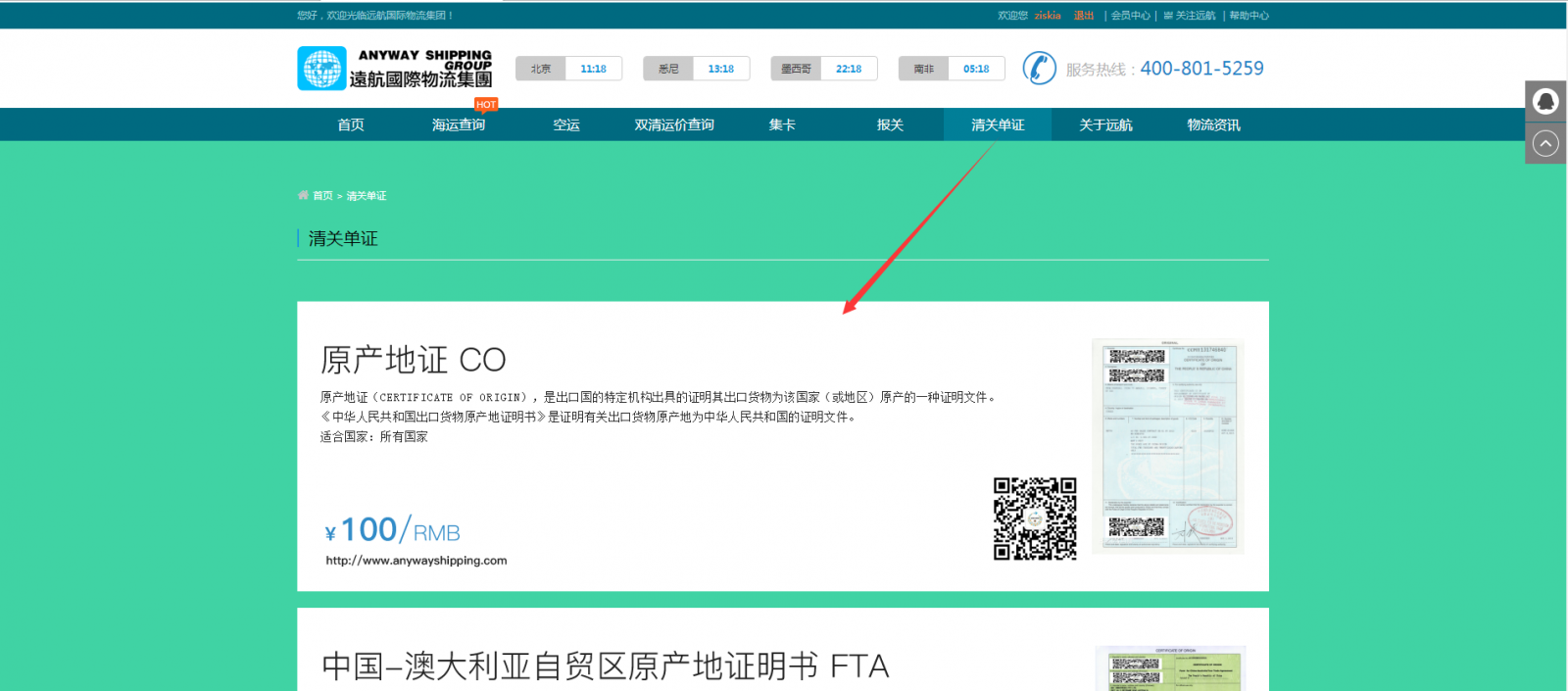Click the ziskia username link
Image resolution: width=1568 pixels, height=691 pixels.
point(1047,16)
